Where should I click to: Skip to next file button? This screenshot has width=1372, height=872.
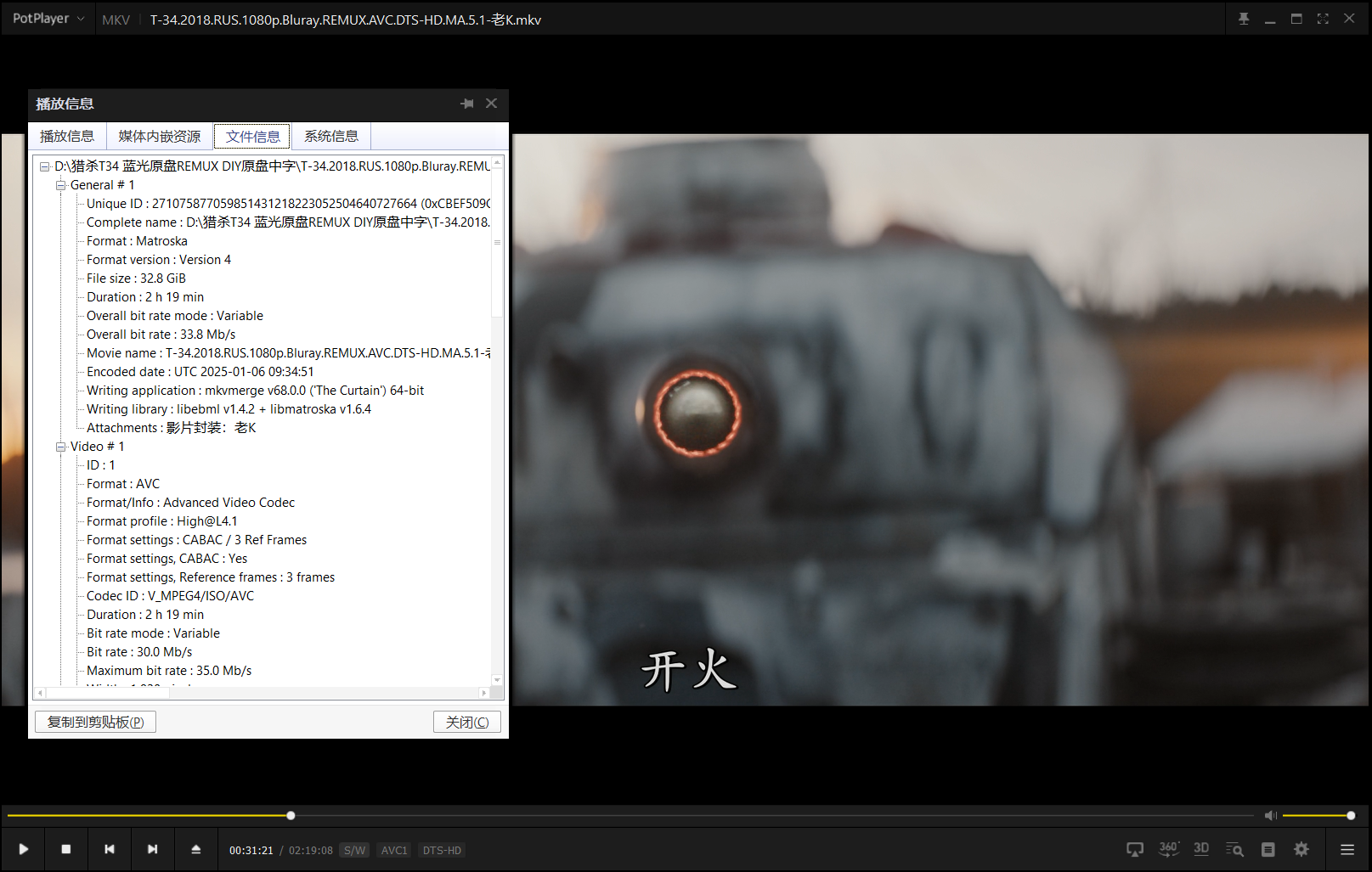(153, 849)
